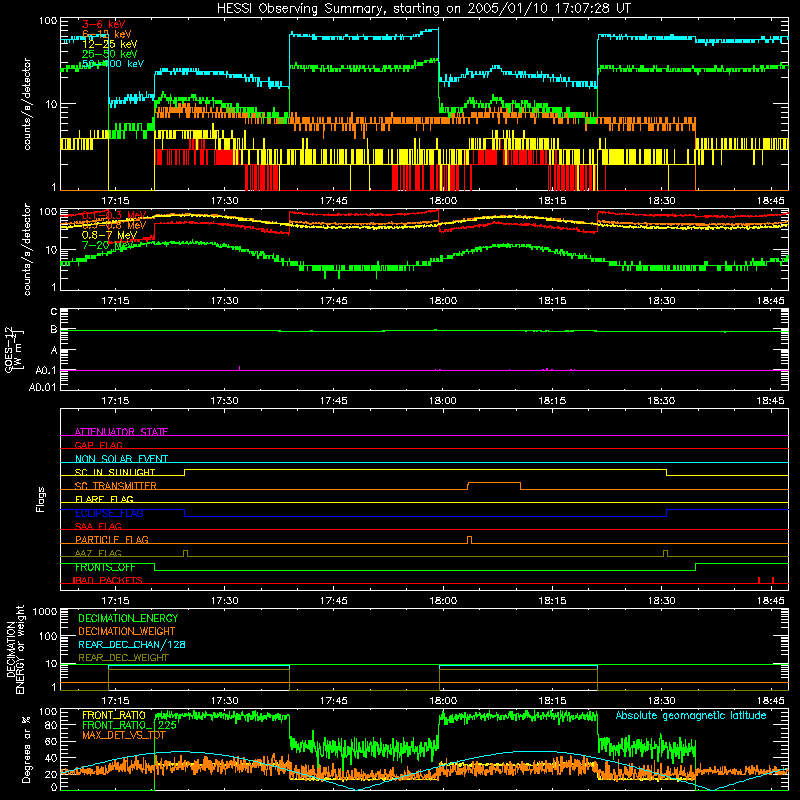This screenshot has height=800, width=800.
Task: Click the 1000 label on decimation axis
Action: (45, 611)
